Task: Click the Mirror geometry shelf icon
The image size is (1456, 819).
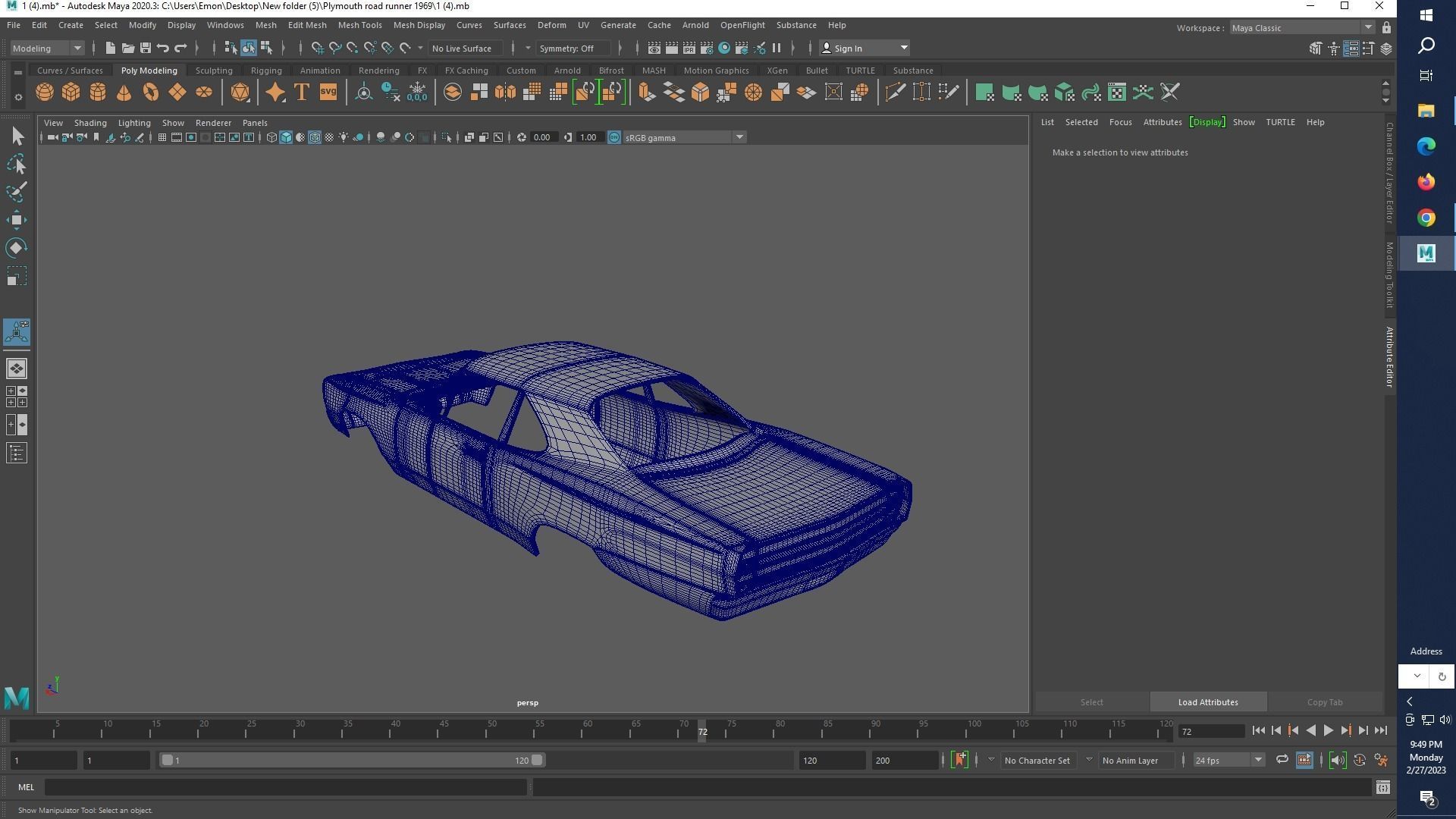Action: point(505,93)
